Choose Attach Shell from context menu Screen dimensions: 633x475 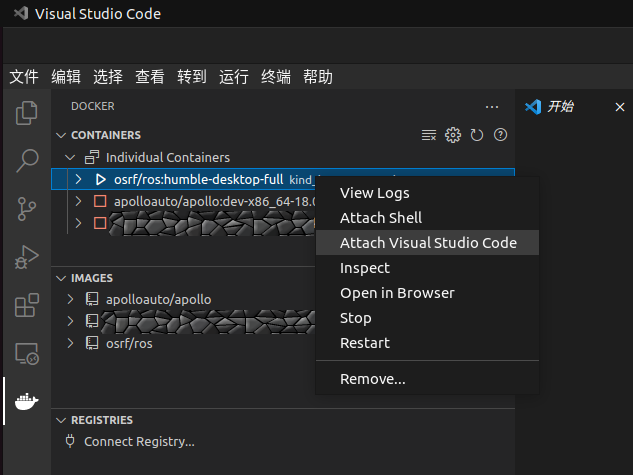[x=427, y=218]
